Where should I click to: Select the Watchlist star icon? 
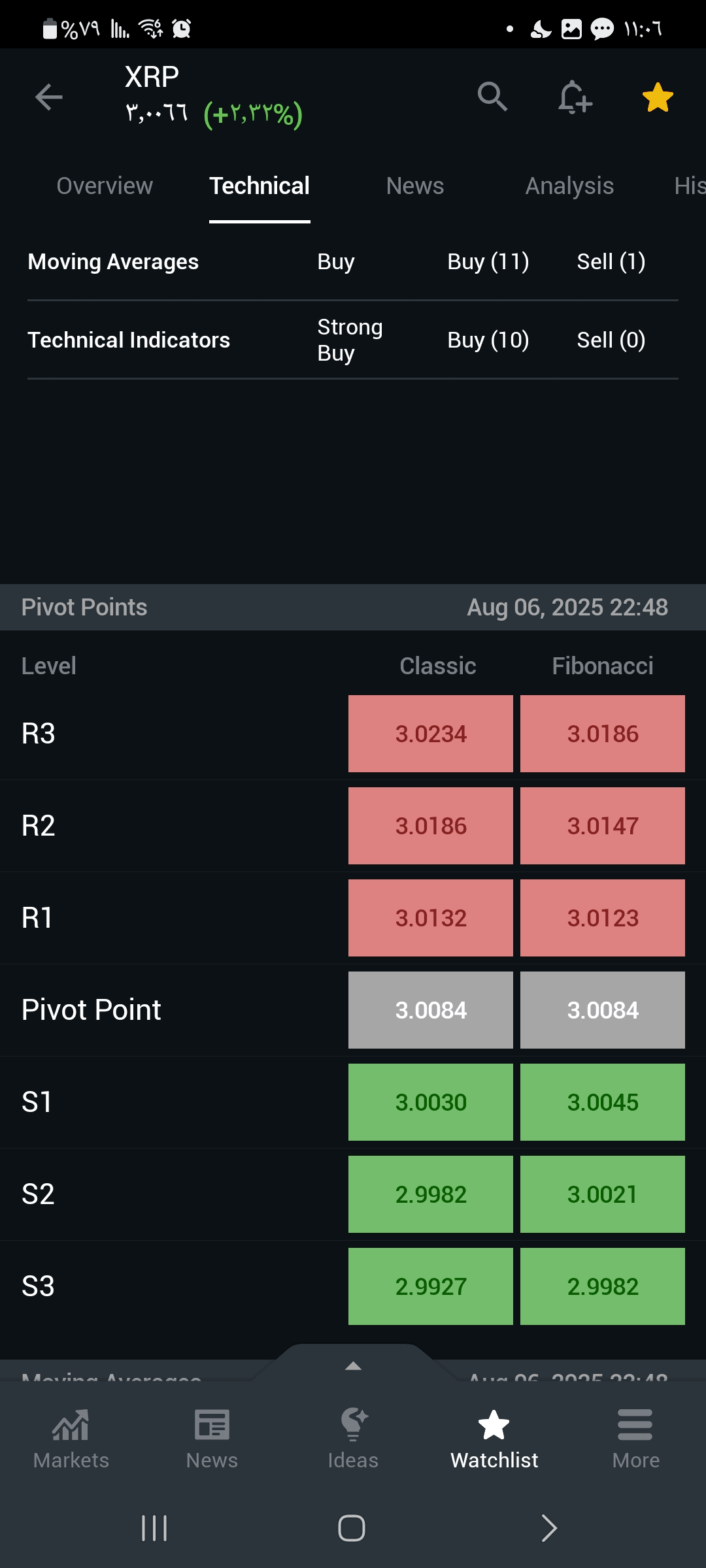(494, 1424)
